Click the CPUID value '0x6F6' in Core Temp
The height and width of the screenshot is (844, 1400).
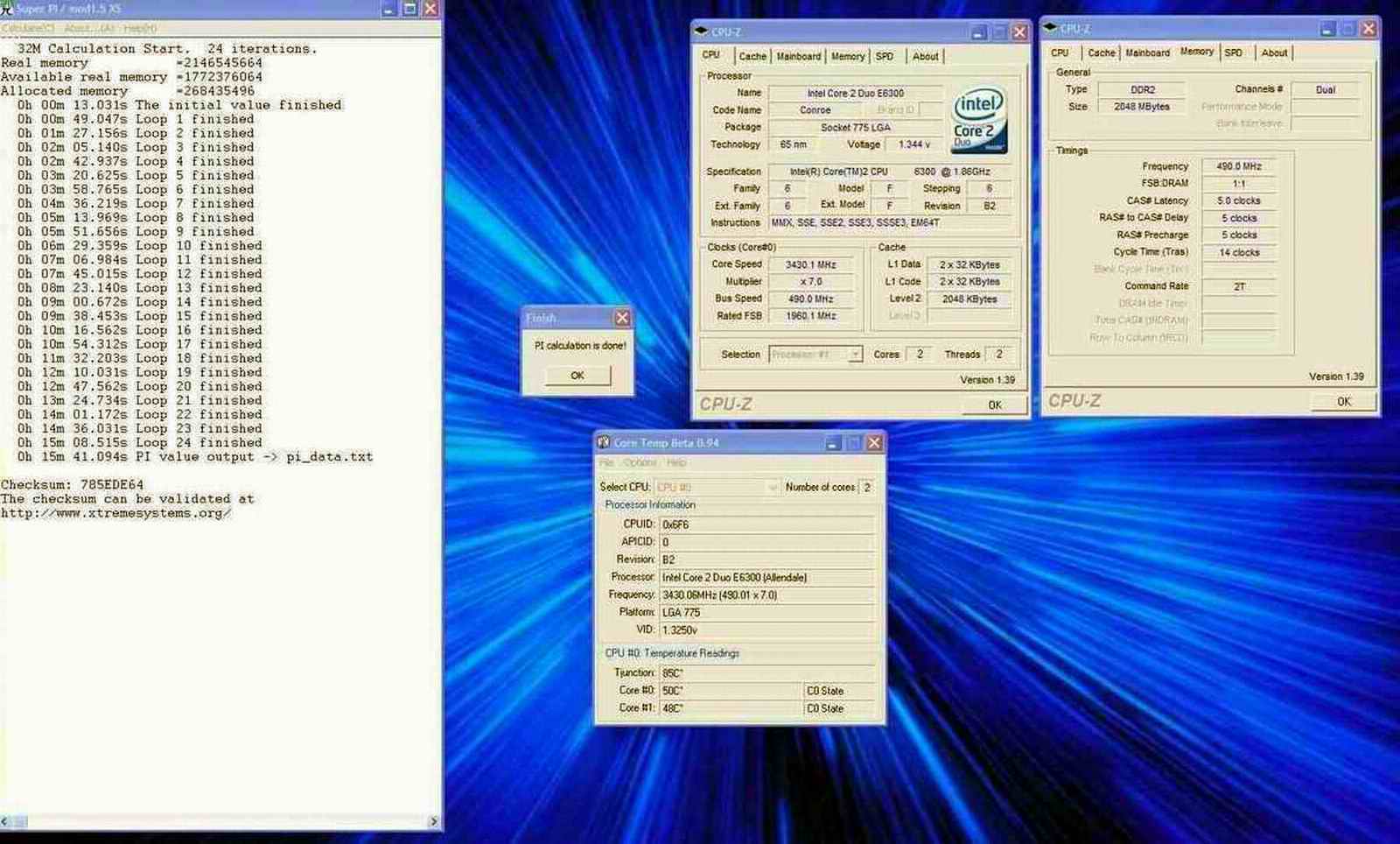(x=766, y=524)
